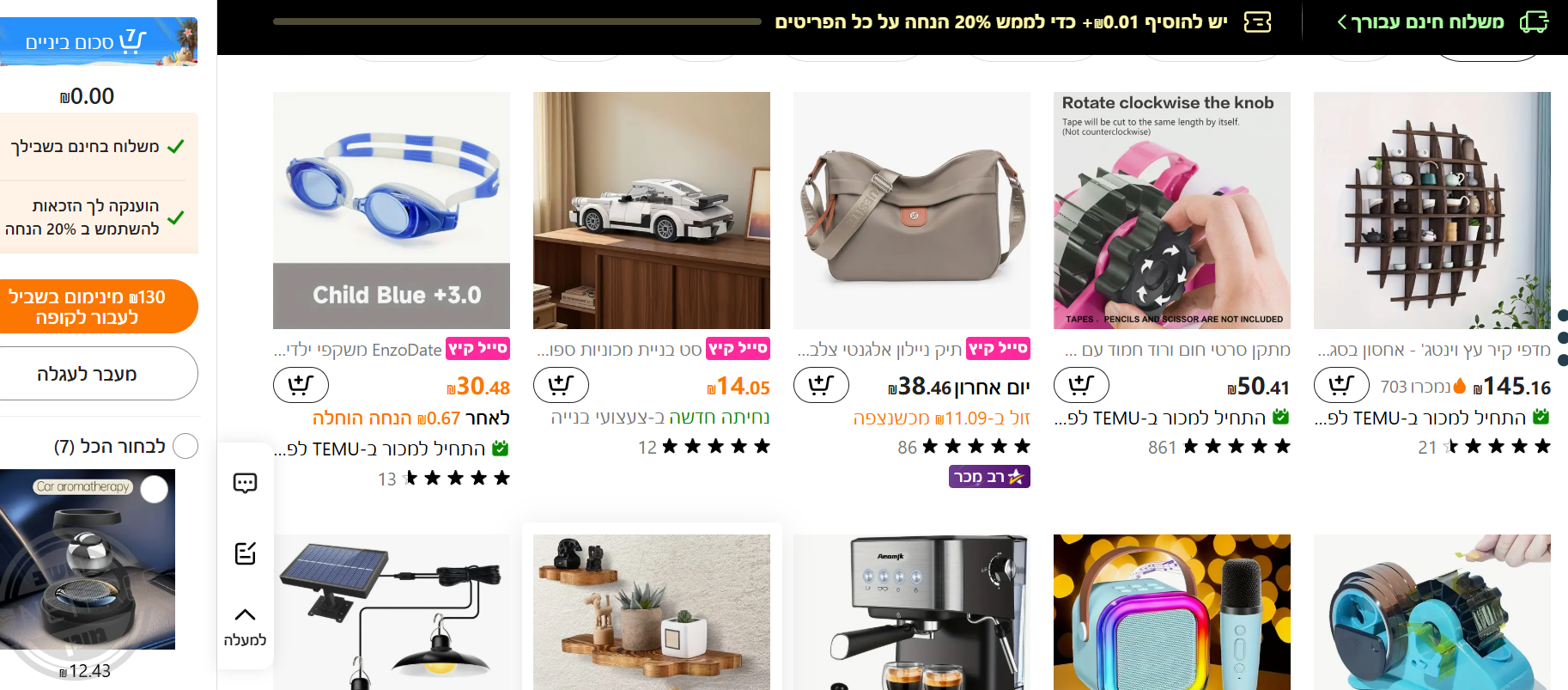Click the discount progress bar in the banner
The image size is (1568, 690).
tap(517, 21)
